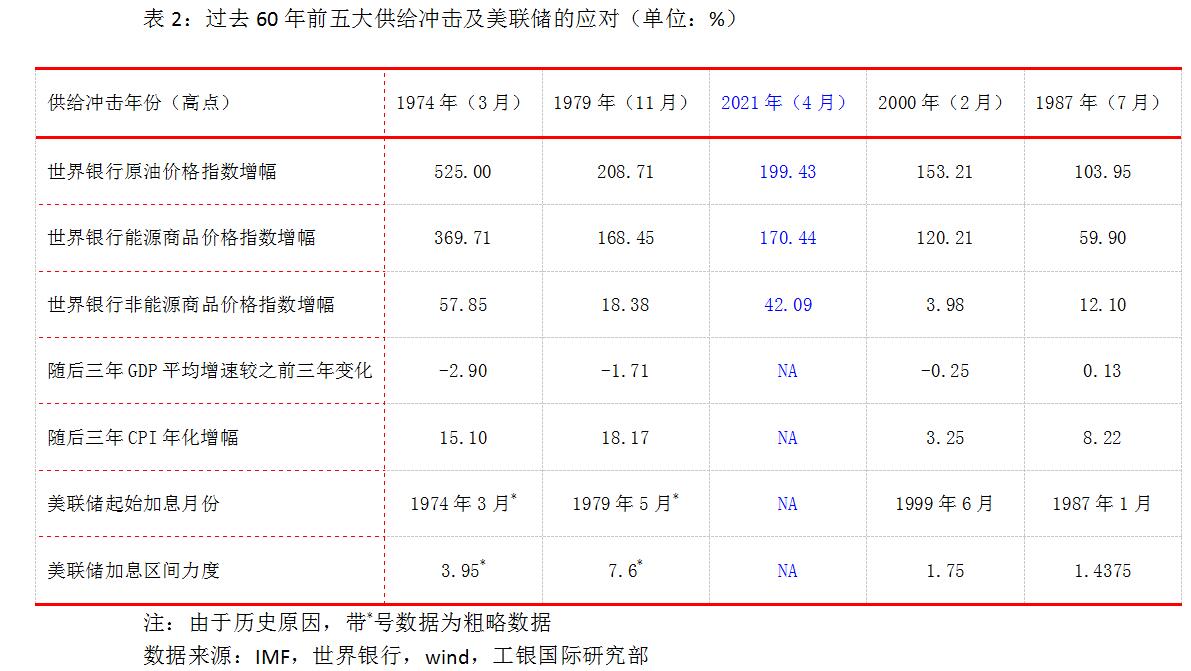The width and height of the screenshot is (1191, 671).
Task: Click cell value '12.10'
Action: 1102,305
